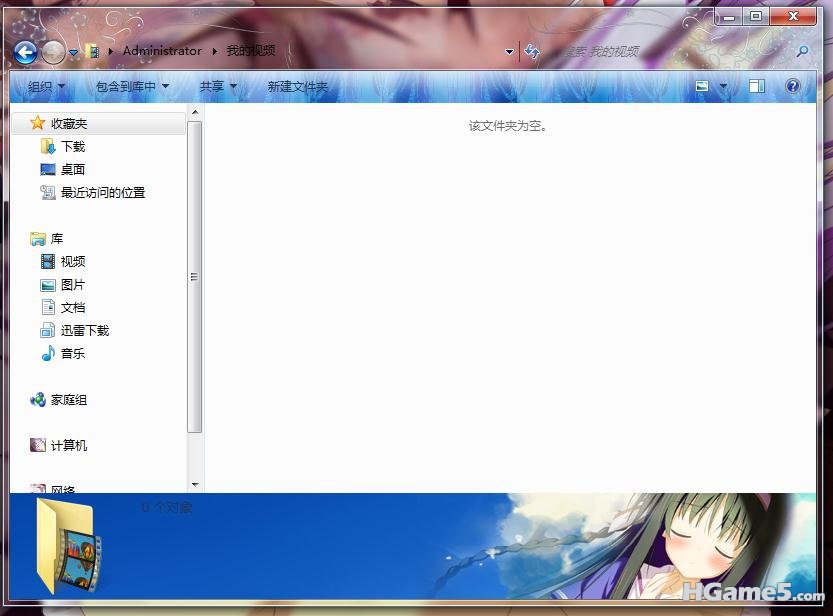This screenshot has width=833, height=616.
Task: Expand the arrow before Administrator breadcrumb
Action: pyautogui.click(x=110, y=52)
